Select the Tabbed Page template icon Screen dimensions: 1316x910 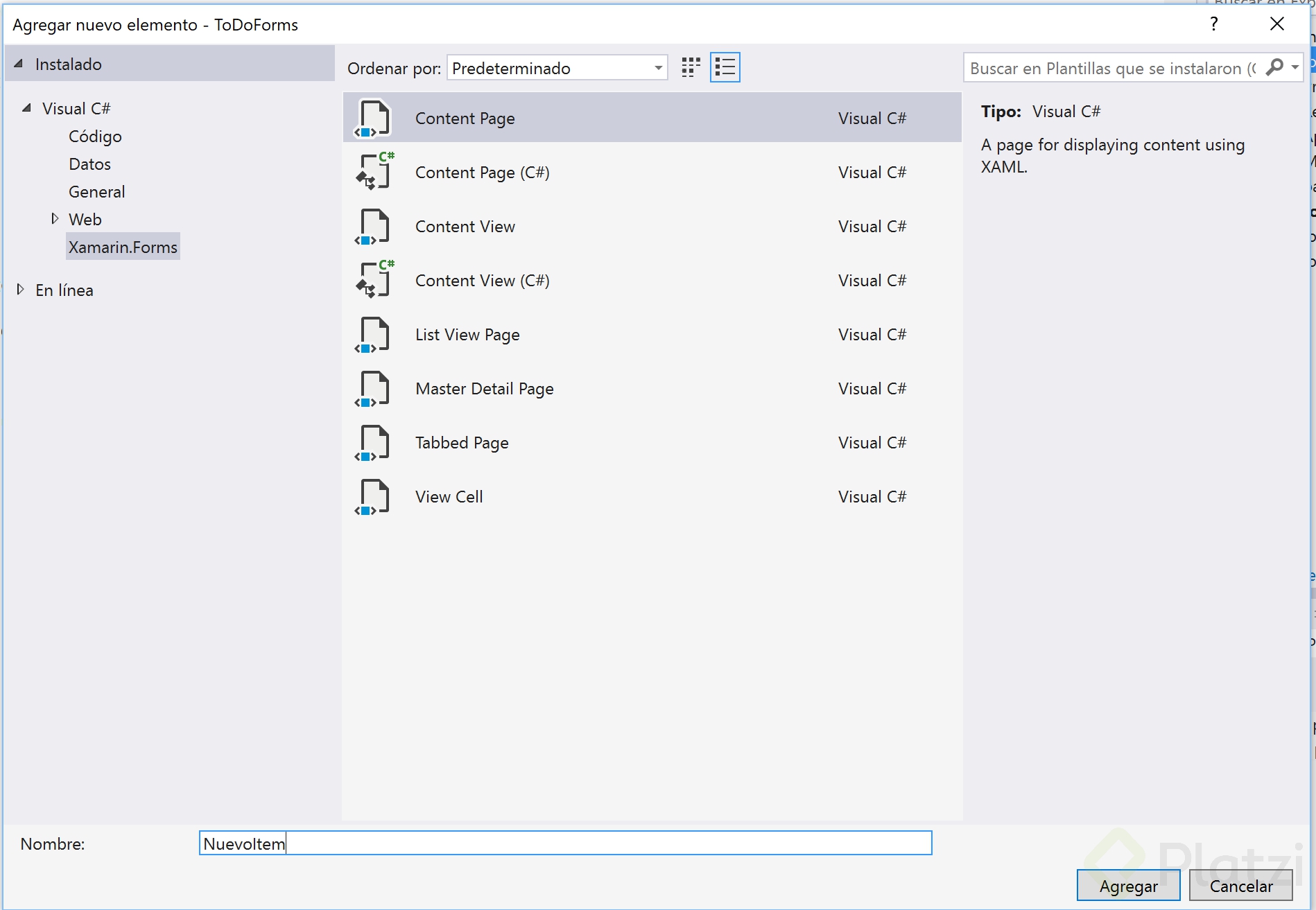(374, 443)
